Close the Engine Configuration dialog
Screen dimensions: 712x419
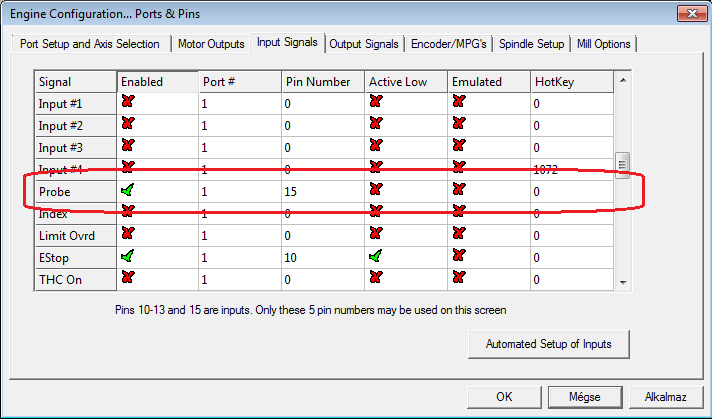(x=687, y=12)
